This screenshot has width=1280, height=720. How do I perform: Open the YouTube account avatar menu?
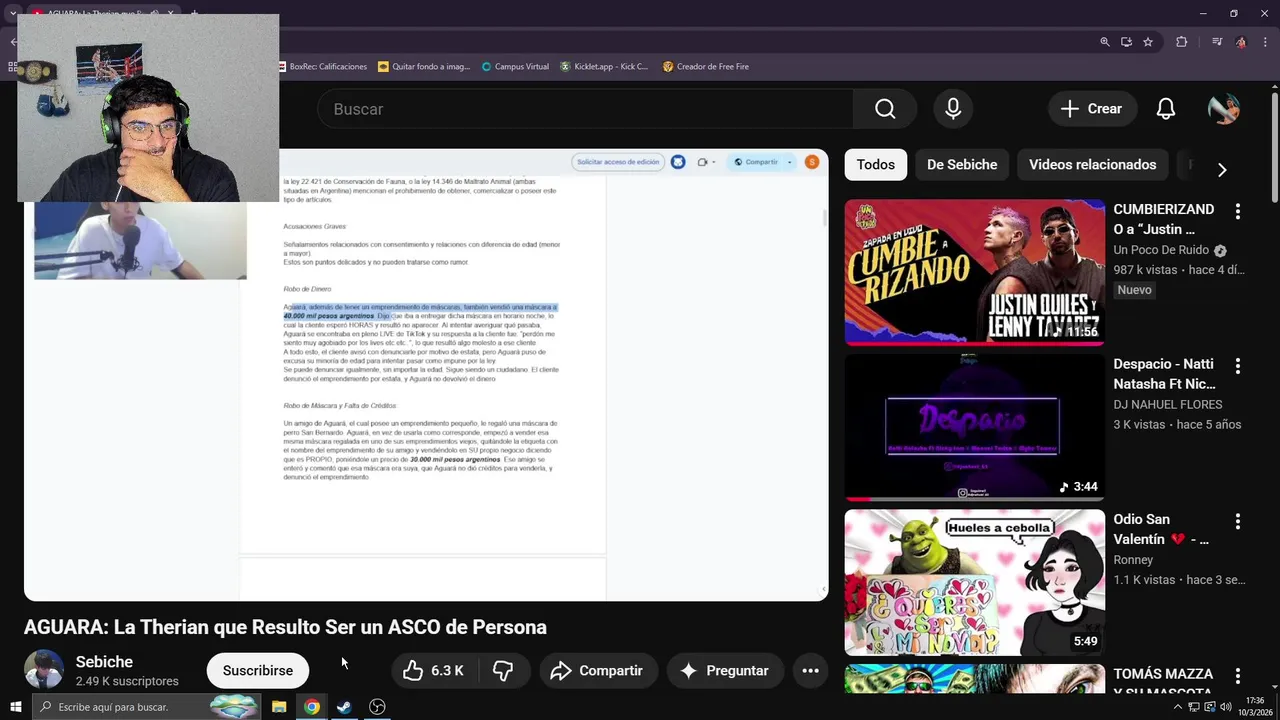1224,109
